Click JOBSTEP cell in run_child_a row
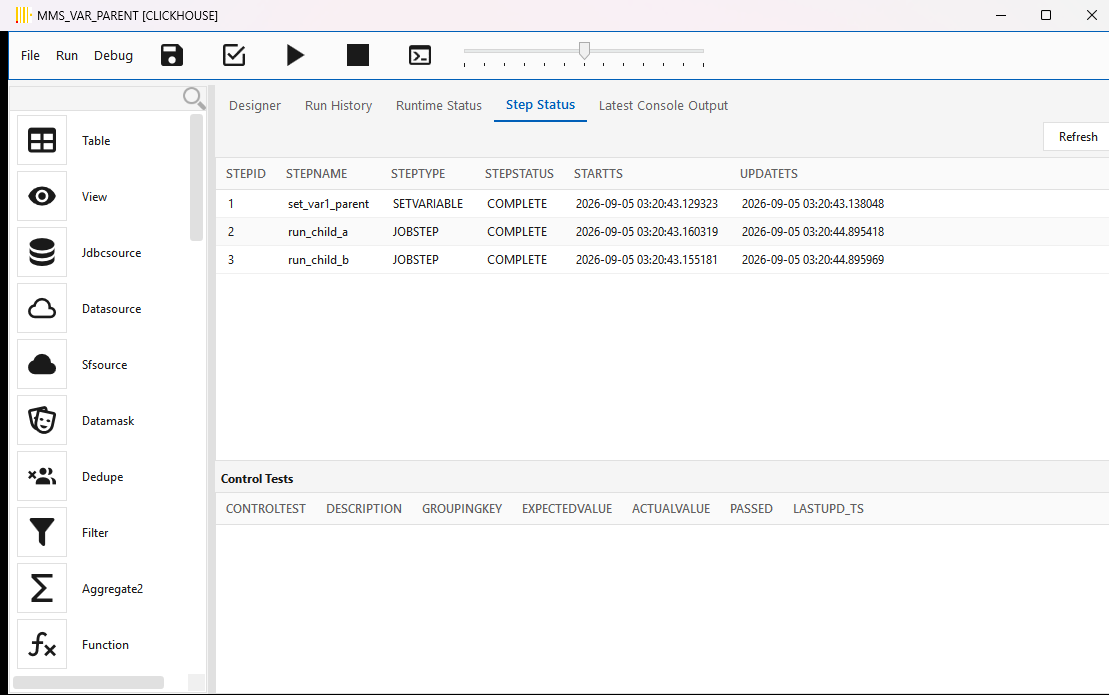This screenshot has height=695, width=1109. click(416, 232)
